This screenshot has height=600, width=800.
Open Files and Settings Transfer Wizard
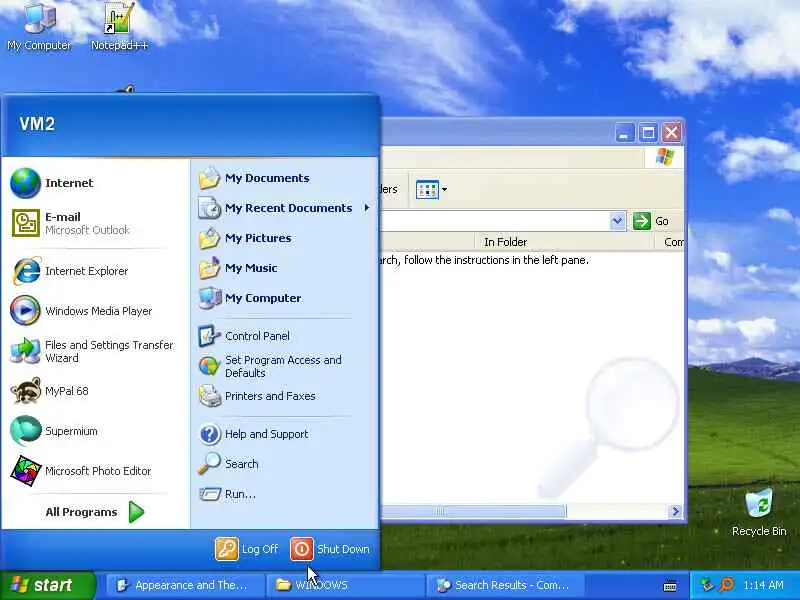(x=95, y=351)
